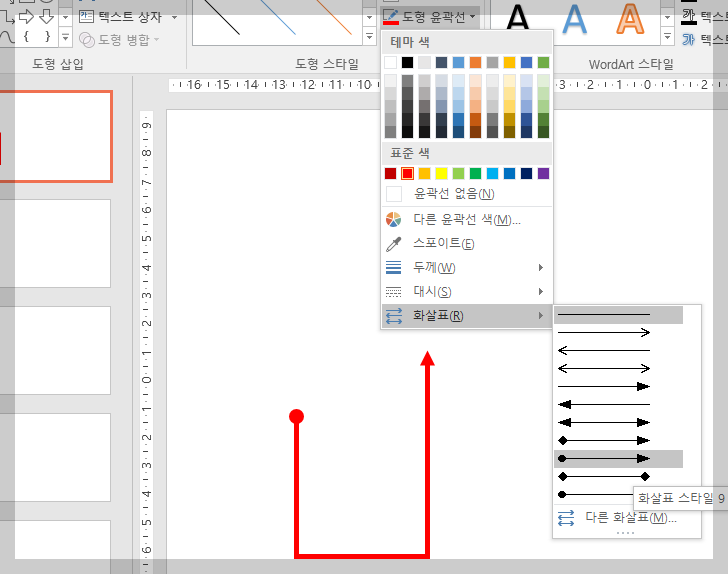Click the eyedropper icon

coord(393,243)
